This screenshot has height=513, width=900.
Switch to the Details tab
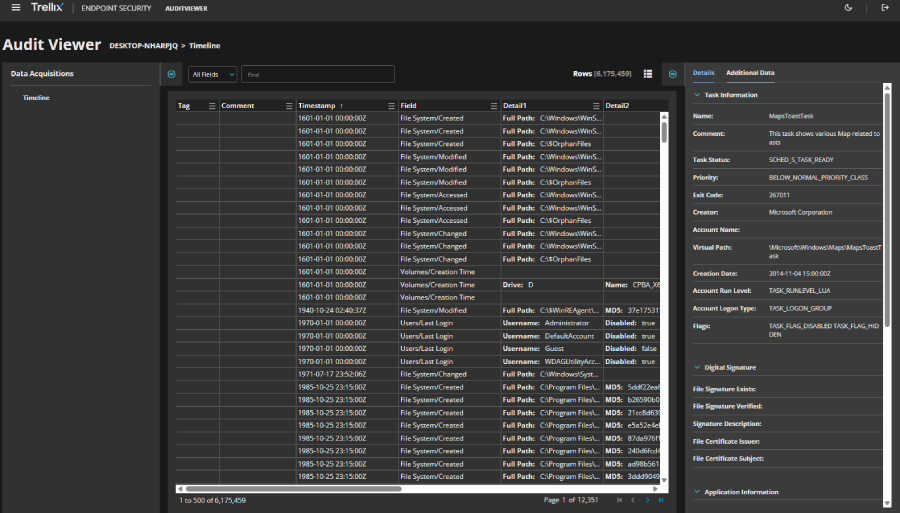(703, 73)
